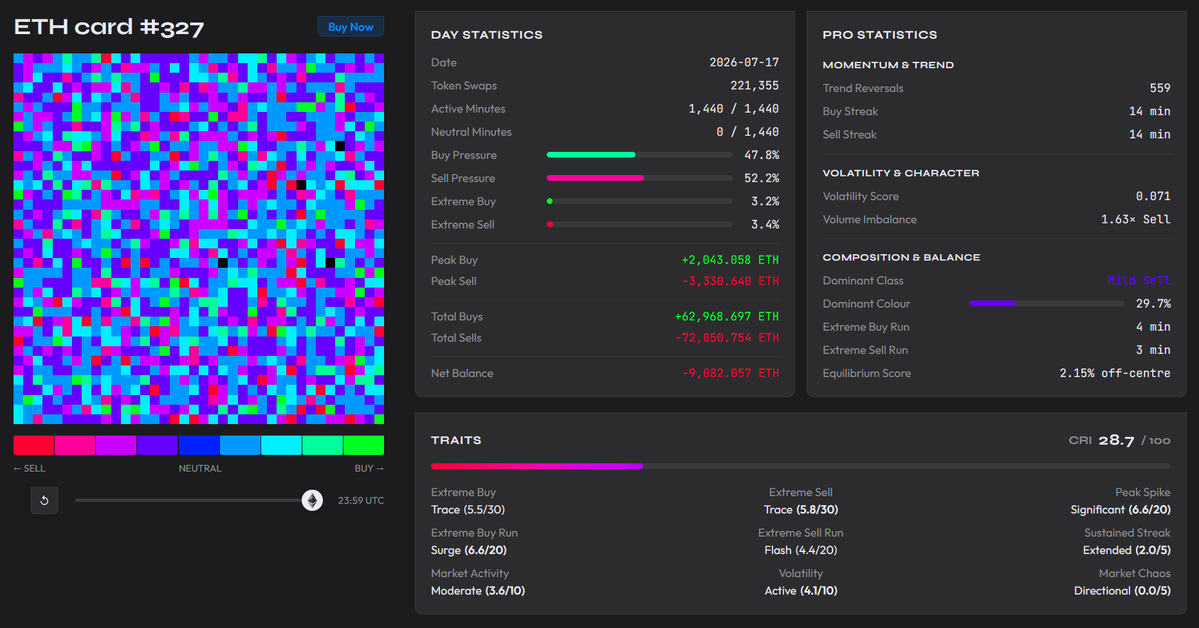This screenshot has width=1199, height=628.
Task: Click the Volatility Active (4.1/10) trait
Action: click(x=801, y=582)
